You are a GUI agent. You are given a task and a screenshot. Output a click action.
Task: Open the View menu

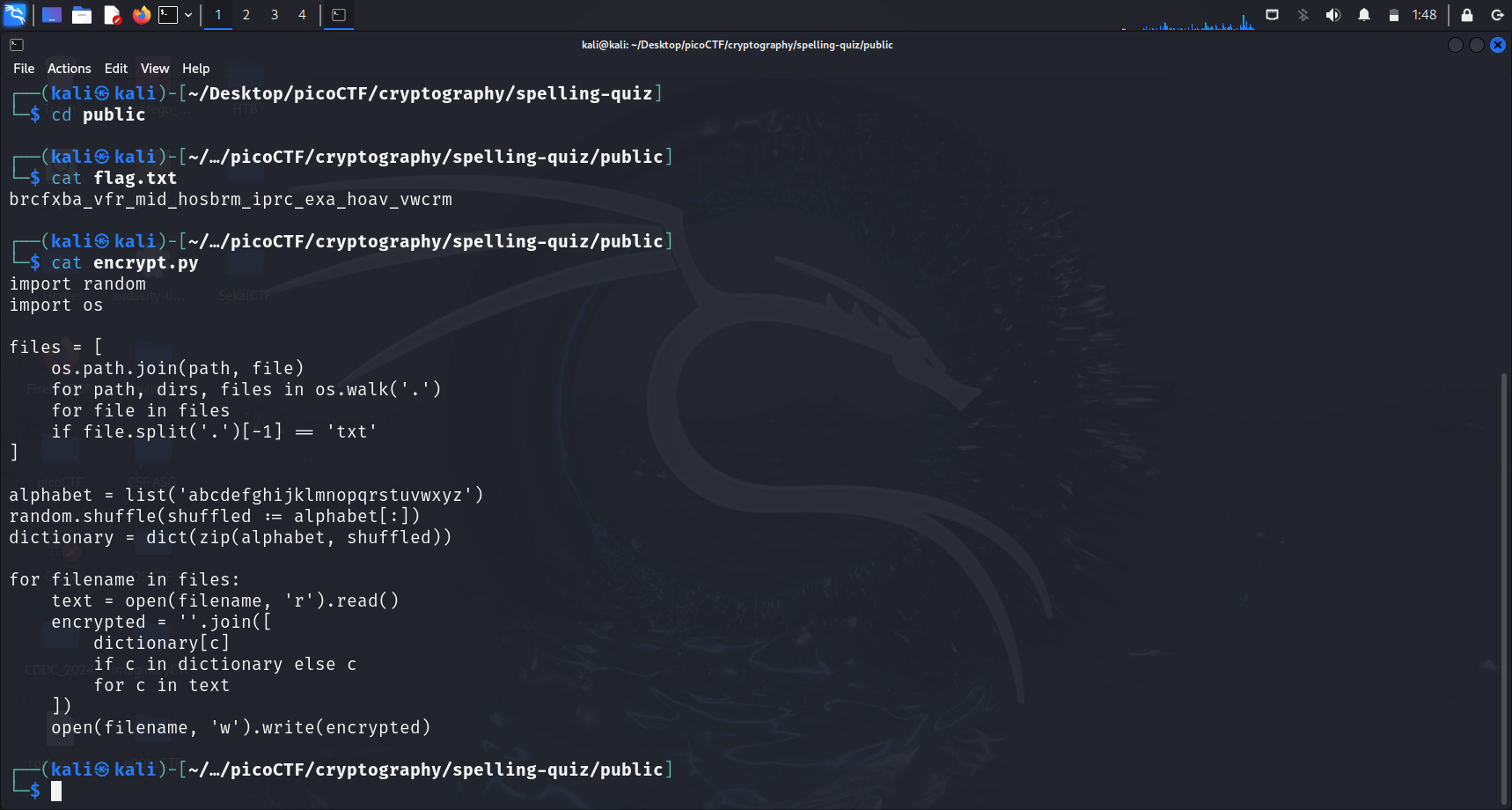(x=155, y=69)
